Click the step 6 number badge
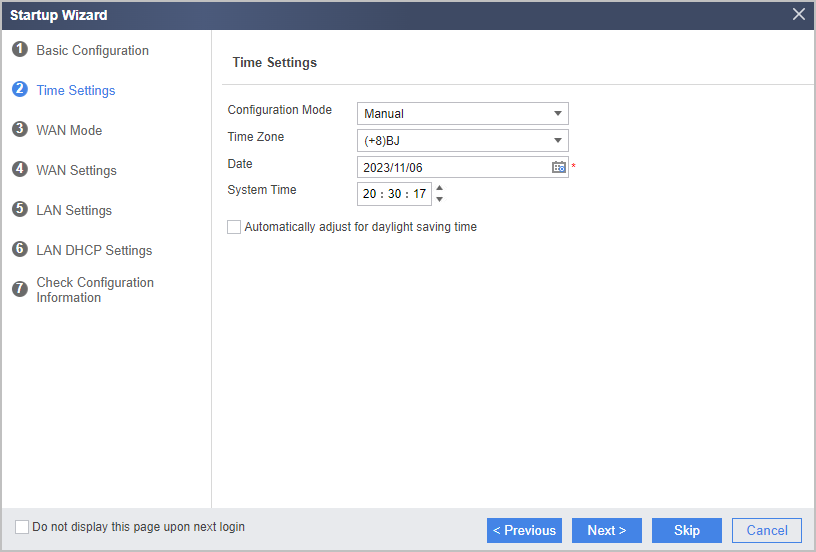816x552 pixels. pos(20,249)
